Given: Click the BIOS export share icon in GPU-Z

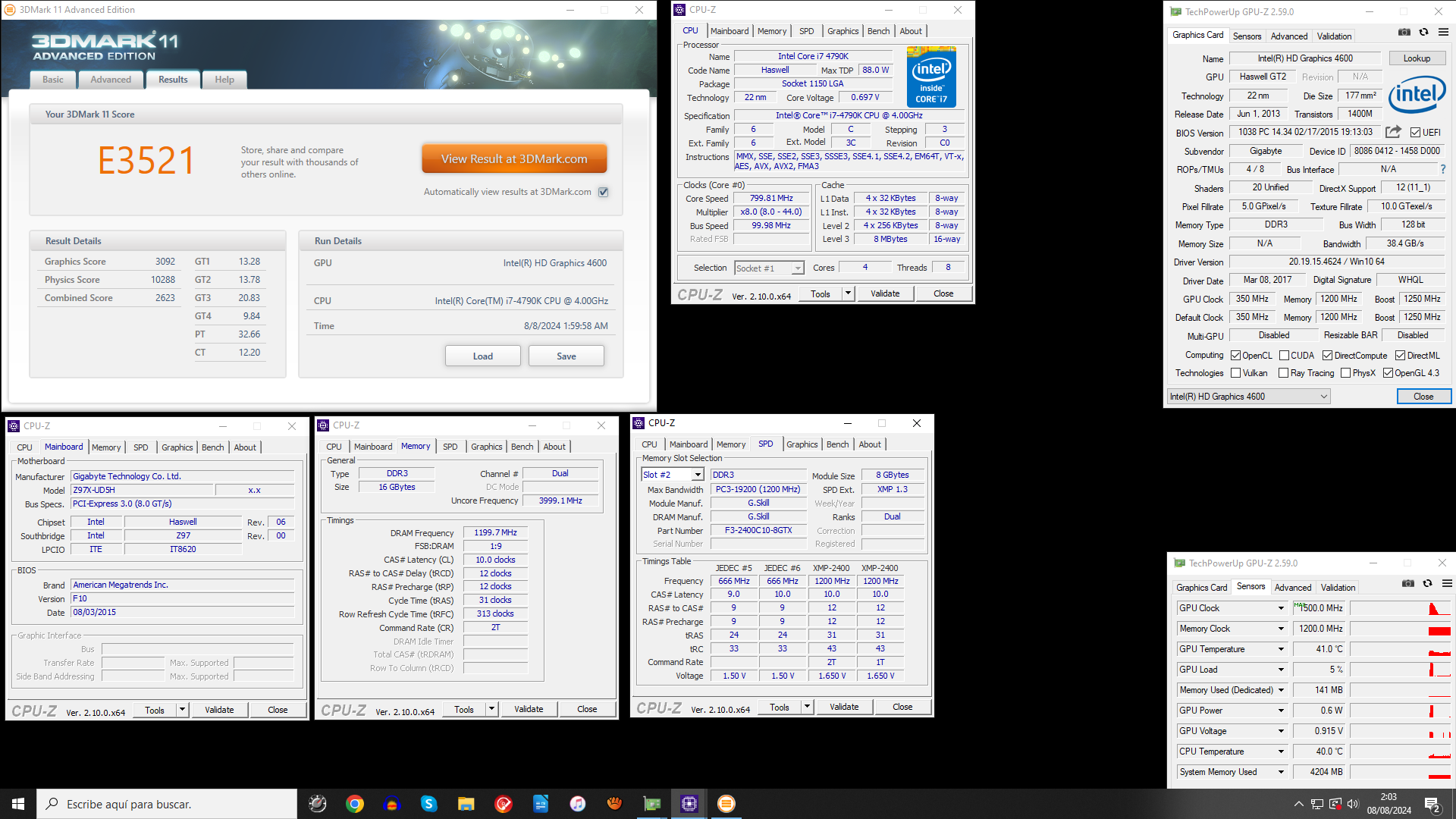Looking at the screenshot, I should [x=1393, y=132].
